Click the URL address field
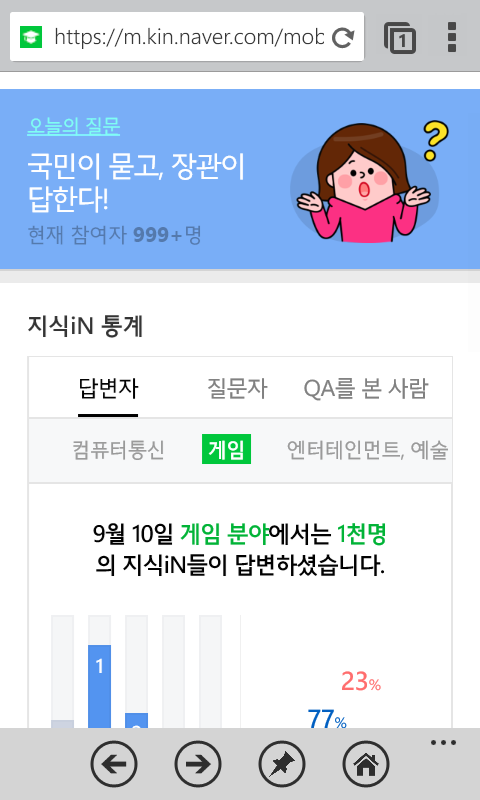Screen dimensions: 480x800 point(189,37)
